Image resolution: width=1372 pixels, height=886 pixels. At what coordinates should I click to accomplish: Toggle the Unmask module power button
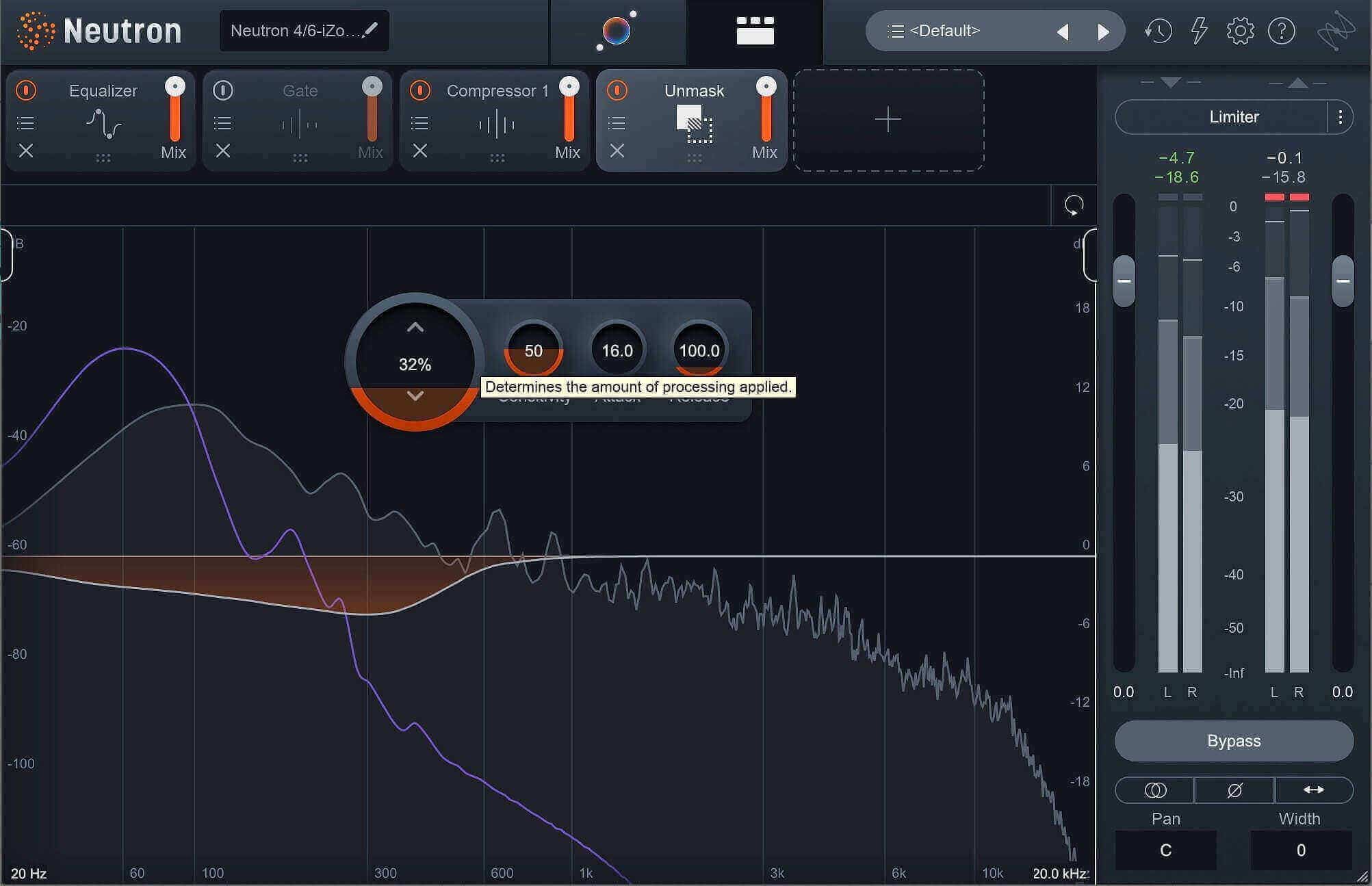click(x=617, y=90)
